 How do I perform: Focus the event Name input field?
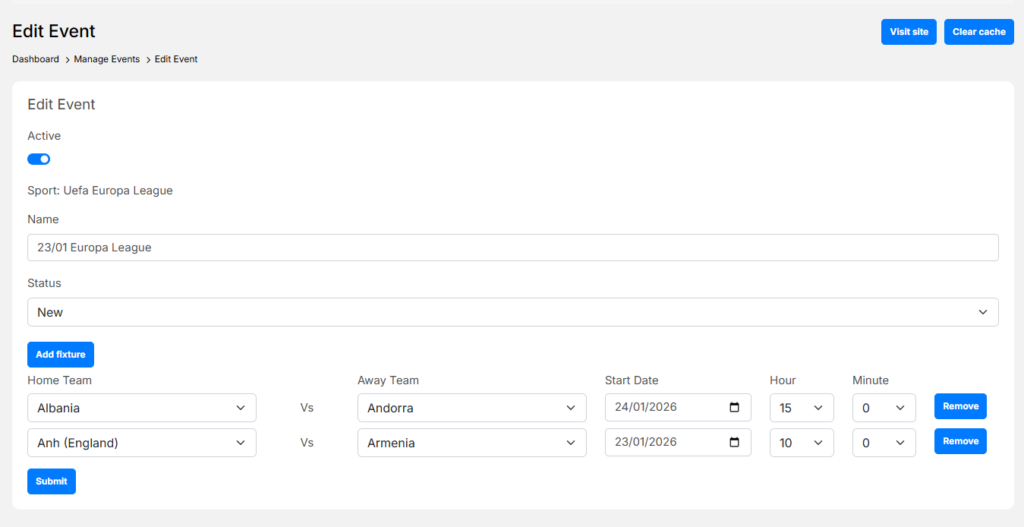(x=512, y=247)
